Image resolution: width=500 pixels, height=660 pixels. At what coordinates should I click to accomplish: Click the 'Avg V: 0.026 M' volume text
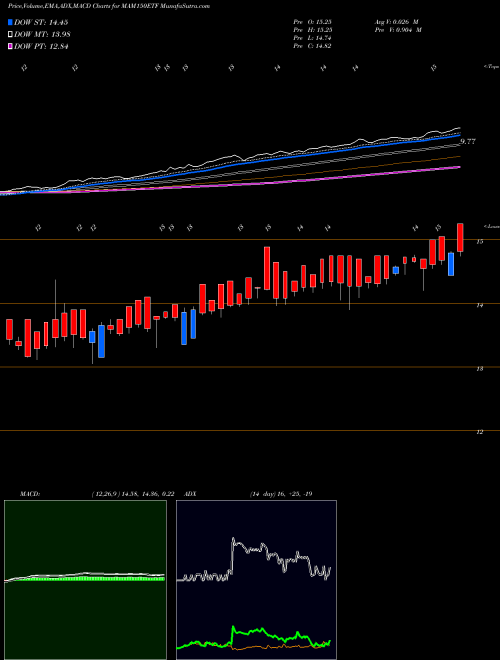397,22
